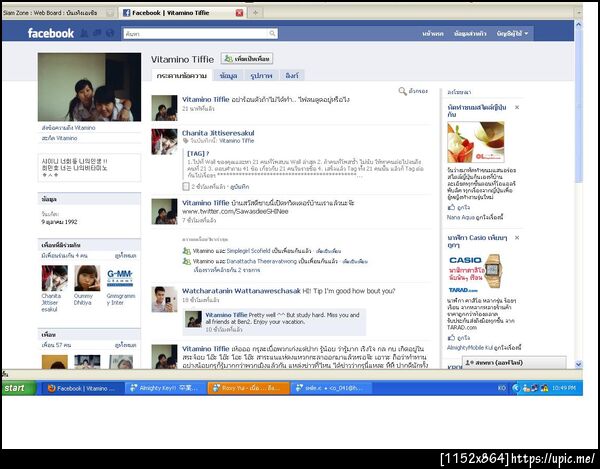Switch to the Wall tab
This screenshot has height=469, width=600.
click(181, 75)
